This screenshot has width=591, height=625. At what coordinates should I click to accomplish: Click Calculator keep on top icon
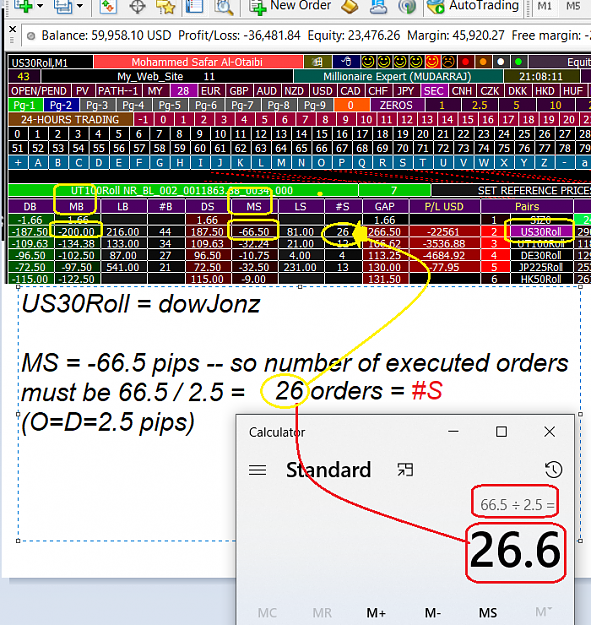[x=405, y=470]
